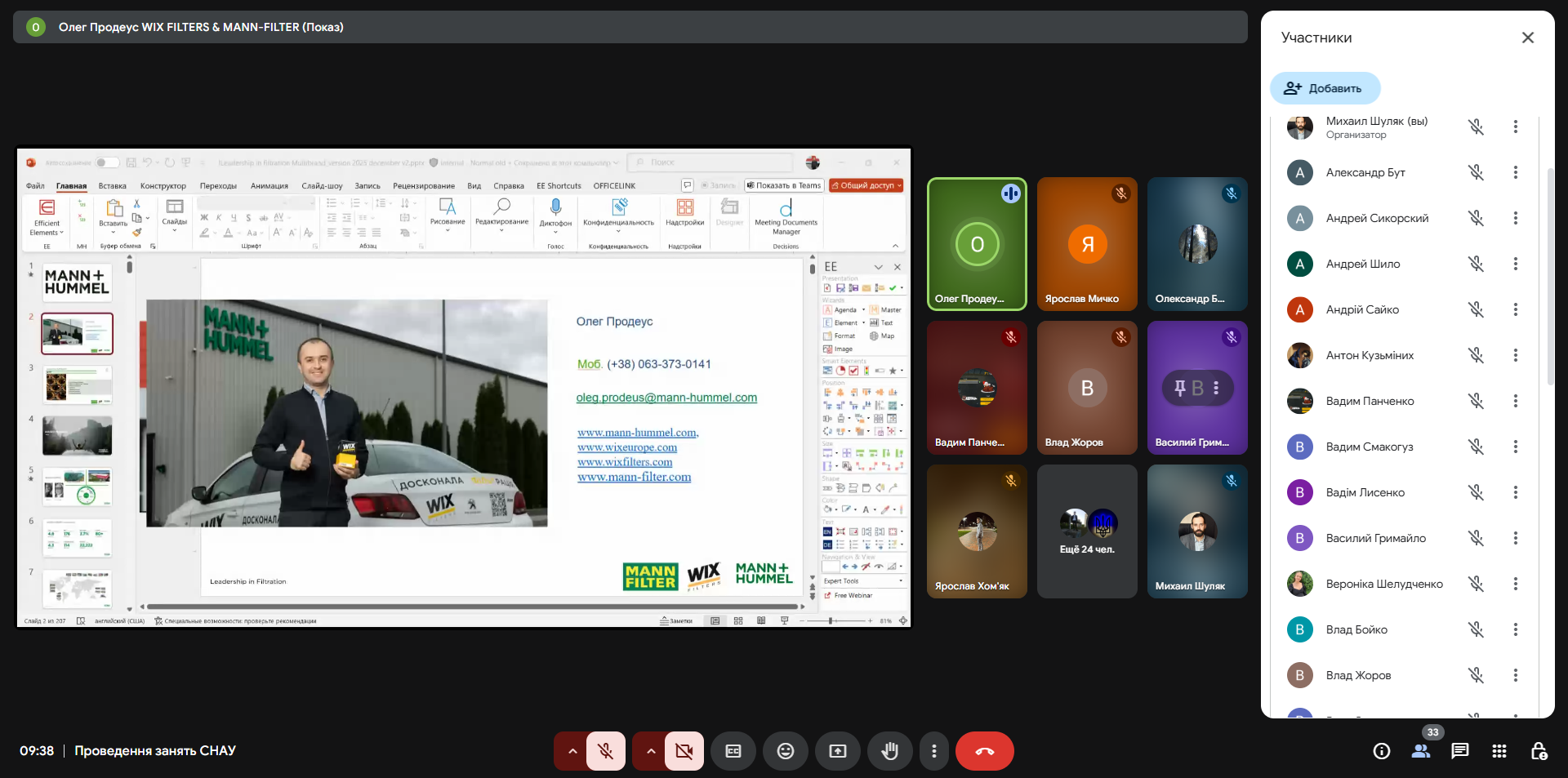The image size is (1568, 778).
Task: Send an emoji reaction
Action: (786, 751)
